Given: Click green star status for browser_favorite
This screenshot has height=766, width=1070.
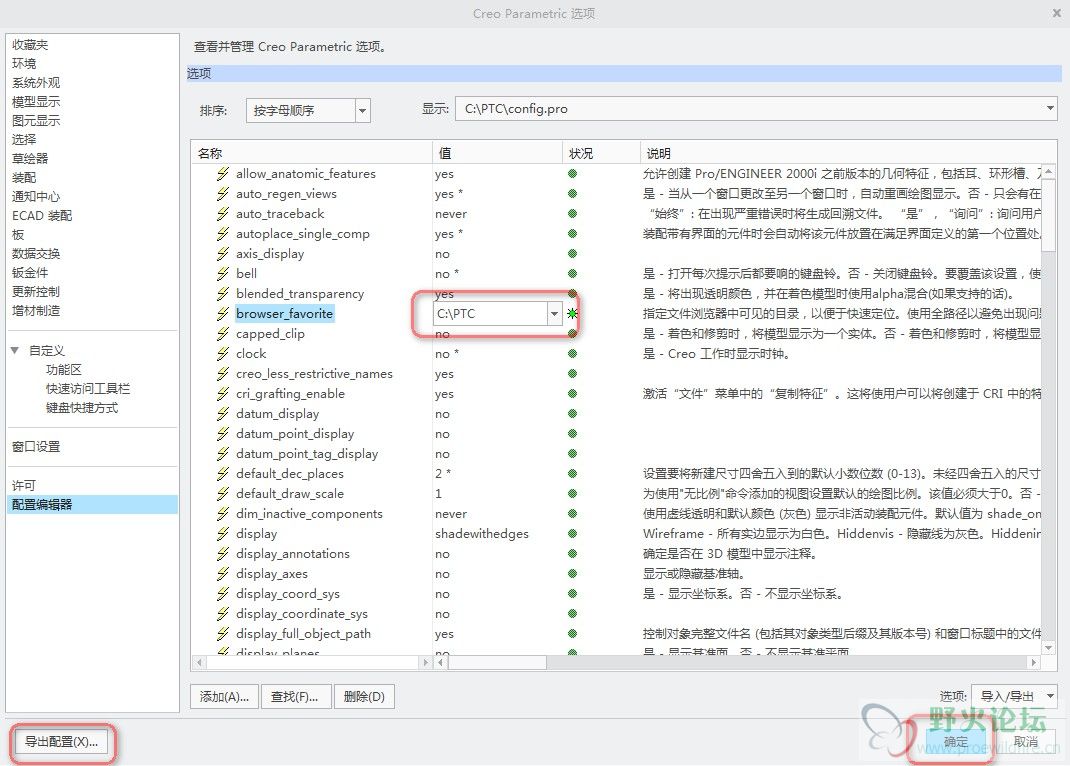Looking at the screenshot, I should click(573, 314).
